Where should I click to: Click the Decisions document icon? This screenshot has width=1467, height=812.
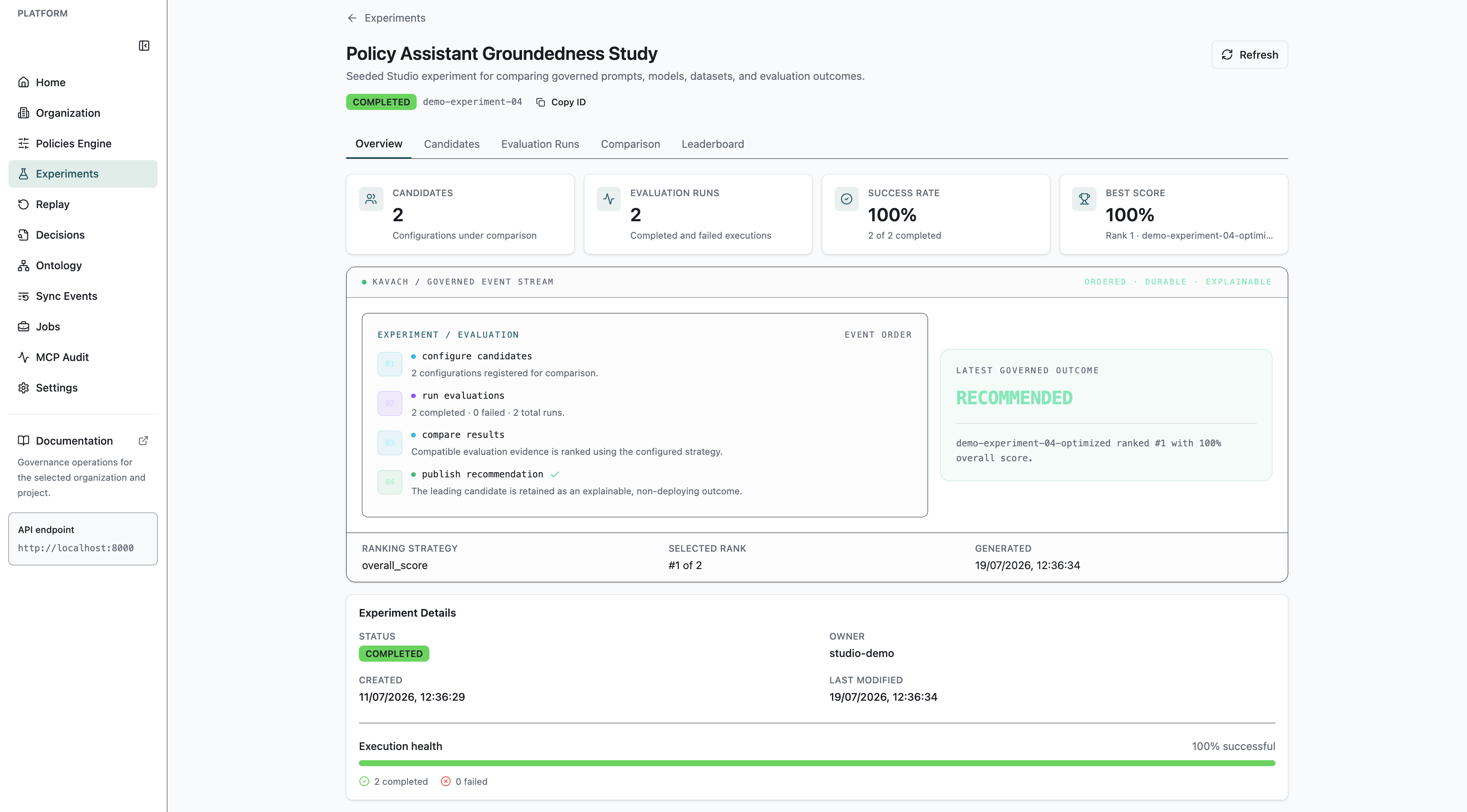(x=23, y=235)
